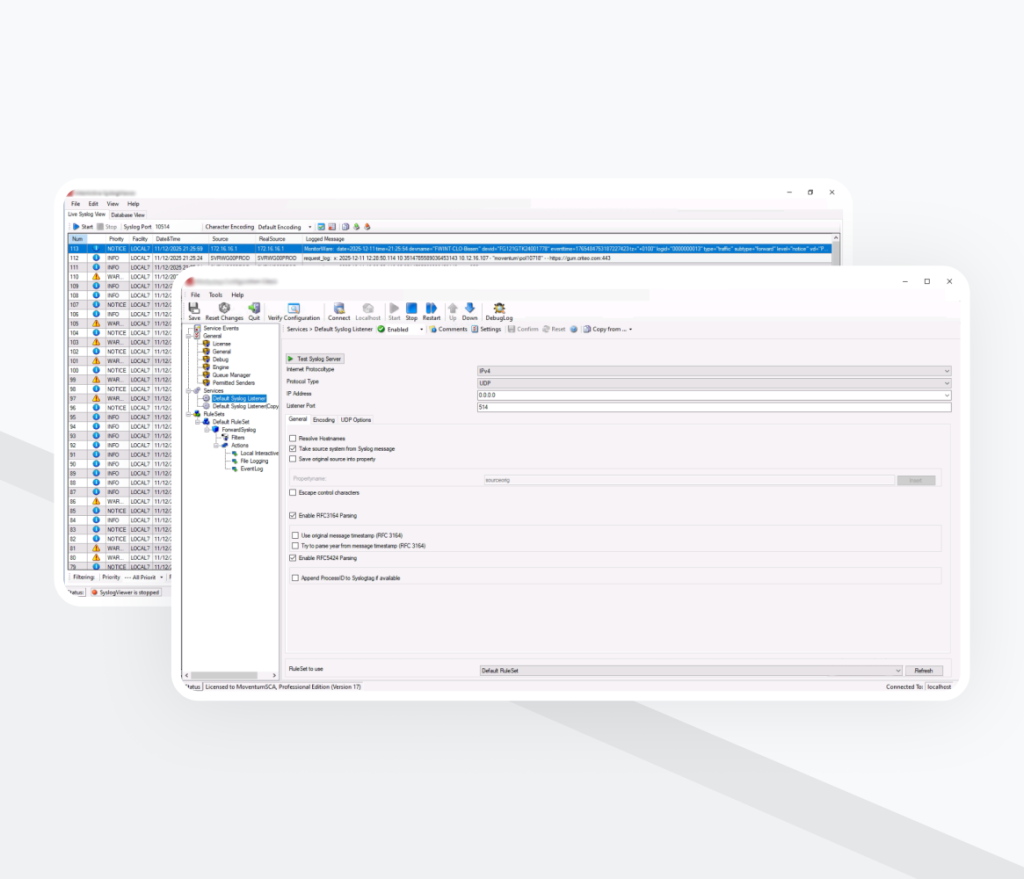
Task: Stop the service with the Stop icon
Action: (411, 309)
